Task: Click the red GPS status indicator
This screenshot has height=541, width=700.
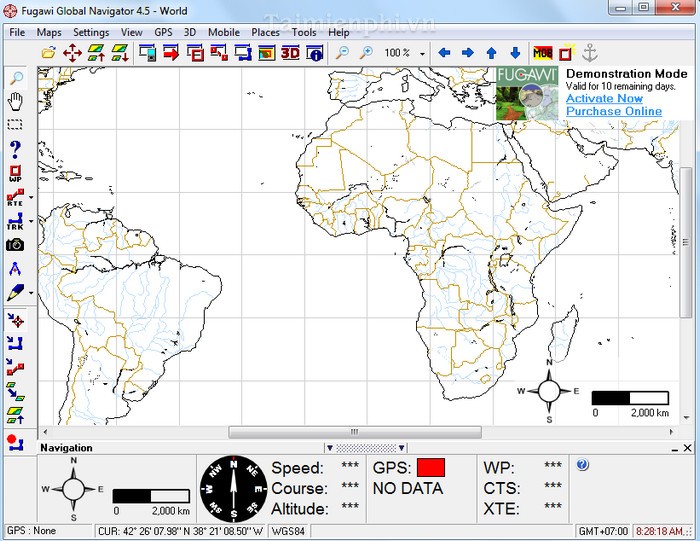Action: (x=431, y=467)
